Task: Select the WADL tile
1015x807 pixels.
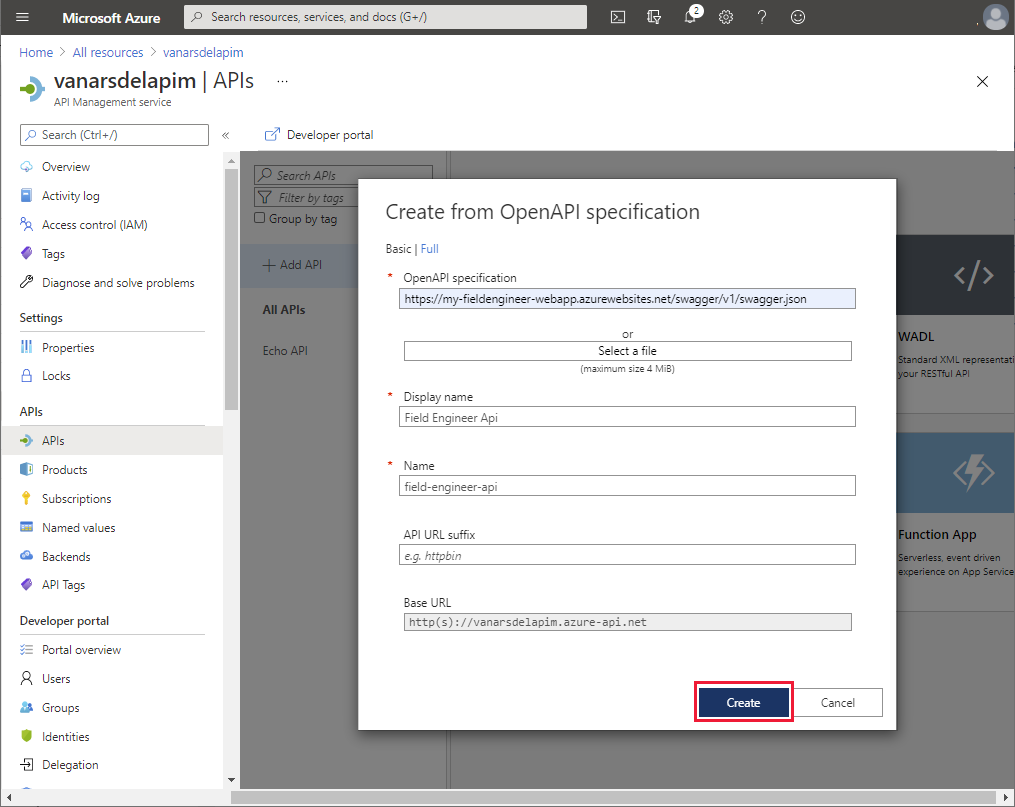Action: [955, 324]
